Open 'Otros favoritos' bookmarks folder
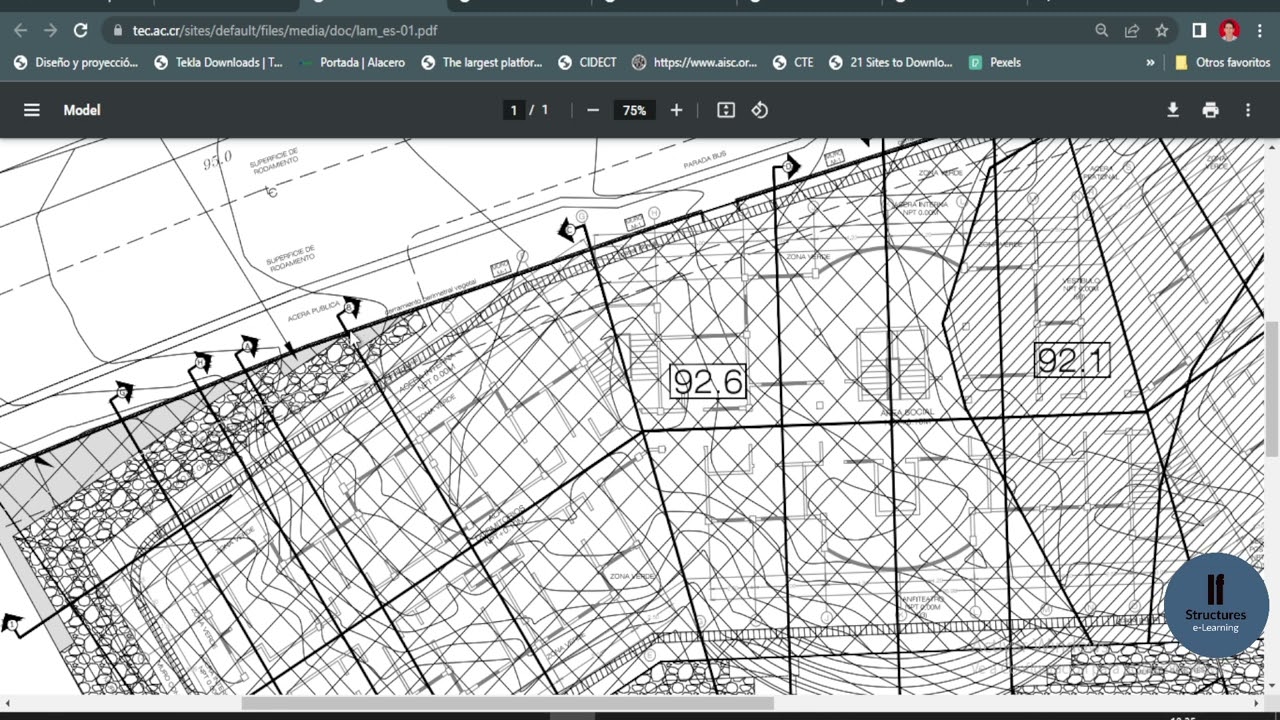Viewport: 1280px width, 720px height. coord(1222,62)
